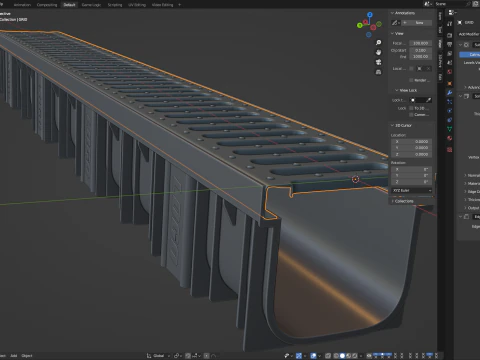The height and width of the screenshot is (360, 480).
Task: Edit the Clip Start value field
Action: [420, 50]
